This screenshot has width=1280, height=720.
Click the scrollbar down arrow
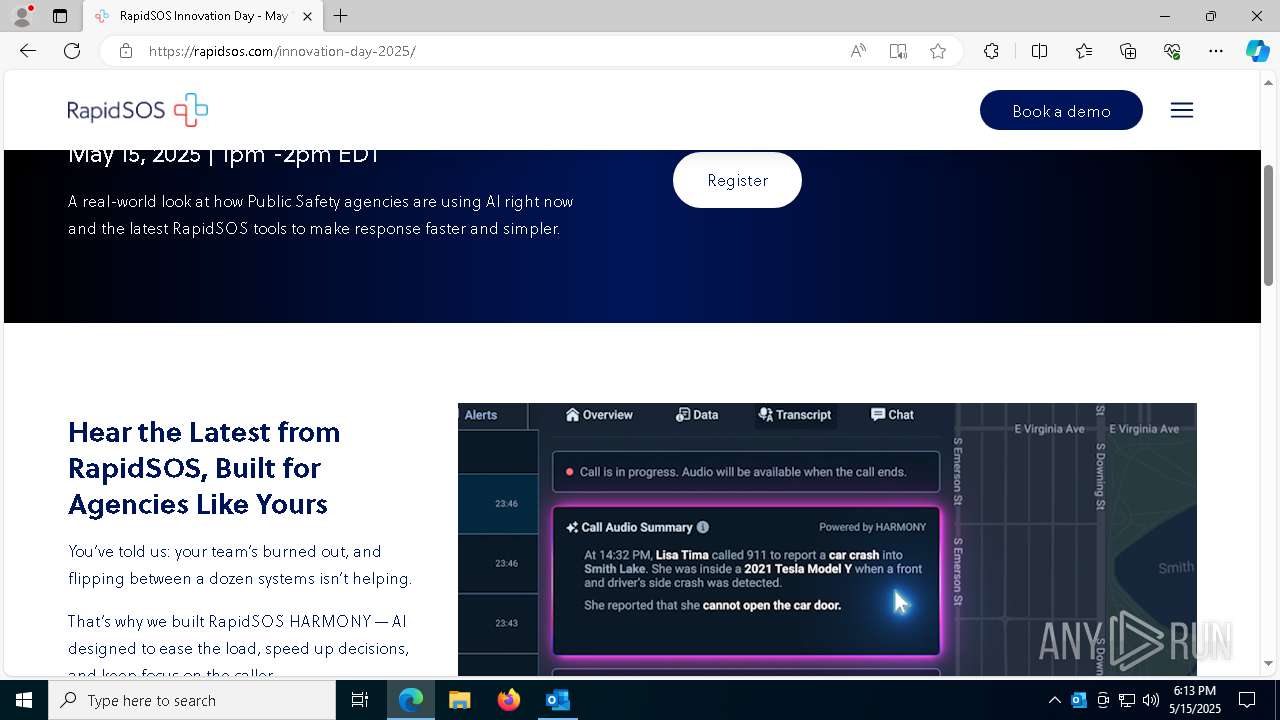(1269, 663)
